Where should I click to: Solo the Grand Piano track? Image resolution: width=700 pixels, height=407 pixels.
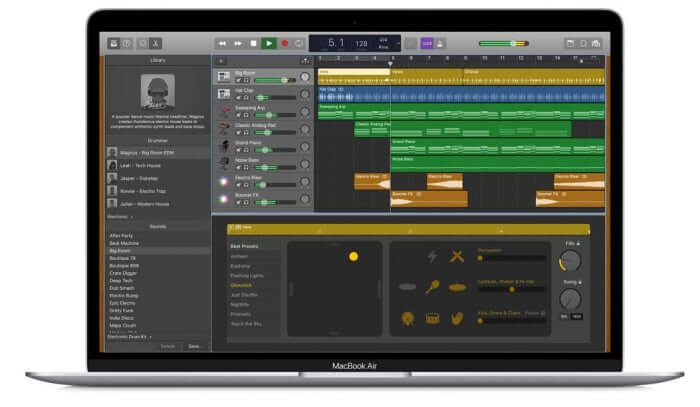tap(246, 150)
